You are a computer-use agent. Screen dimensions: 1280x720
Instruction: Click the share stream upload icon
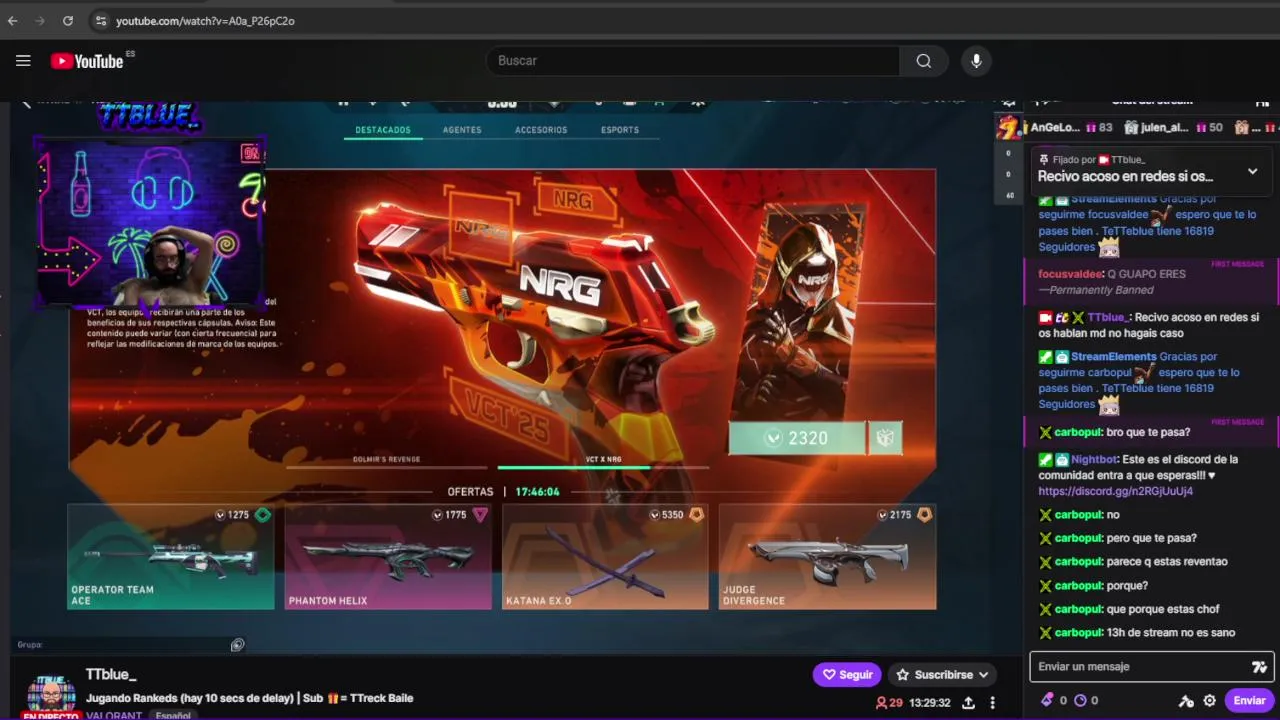click(x=968, y=703)
